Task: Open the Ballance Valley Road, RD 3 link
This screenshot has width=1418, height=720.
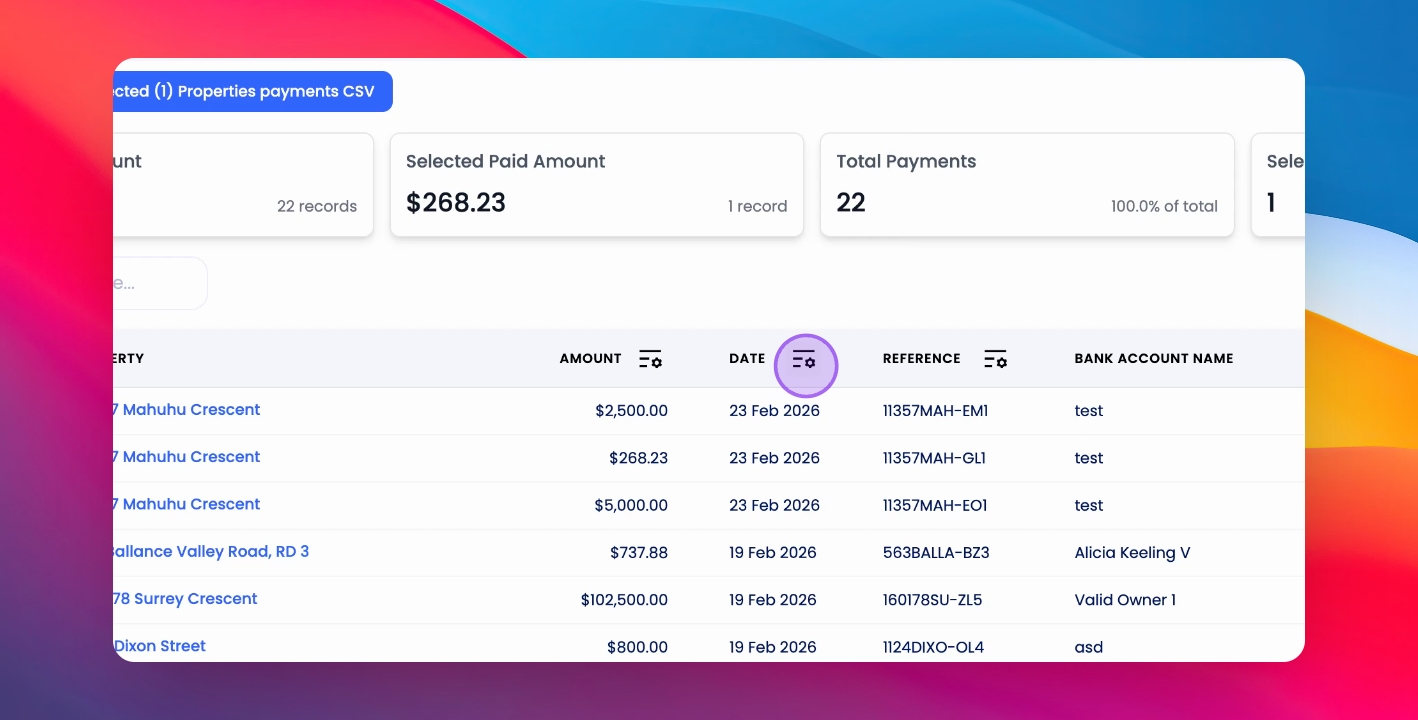Action: click(x=211, y=551)
